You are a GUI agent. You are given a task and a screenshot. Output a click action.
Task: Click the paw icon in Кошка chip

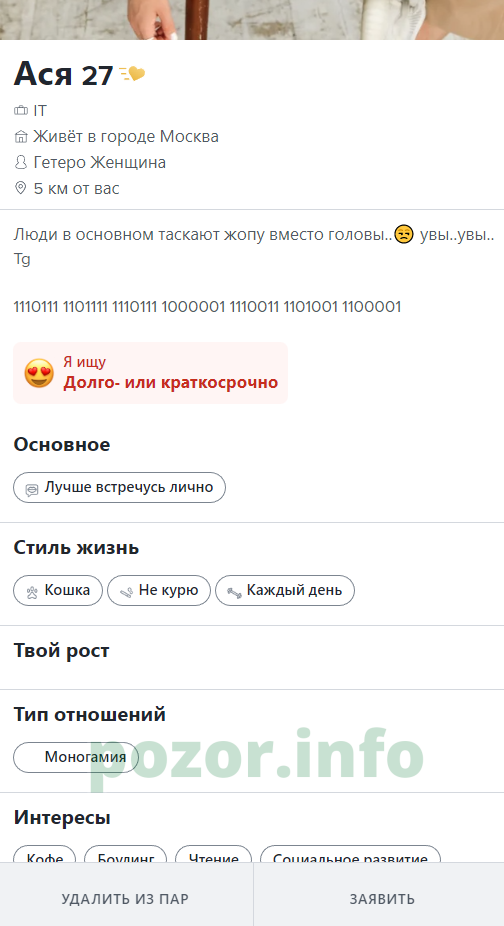pyautogui.click(x=32, y=592)
